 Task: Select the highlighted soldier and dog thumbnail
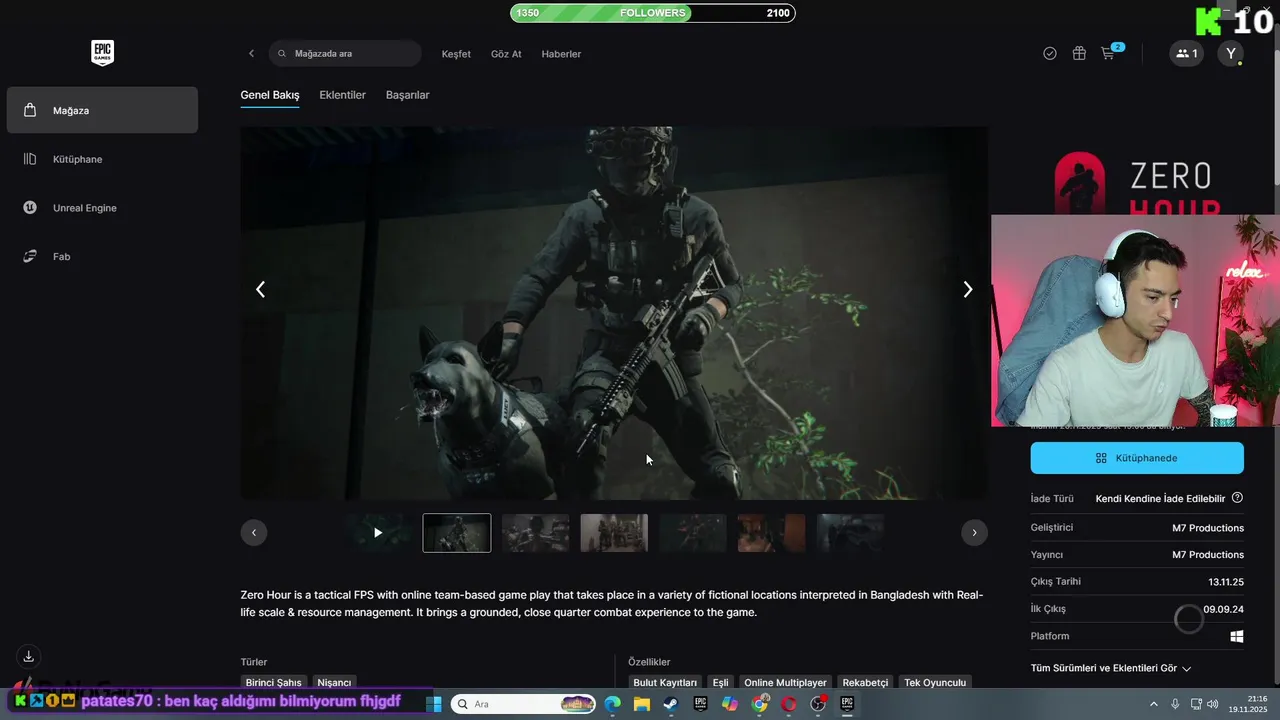pos(457,533)
